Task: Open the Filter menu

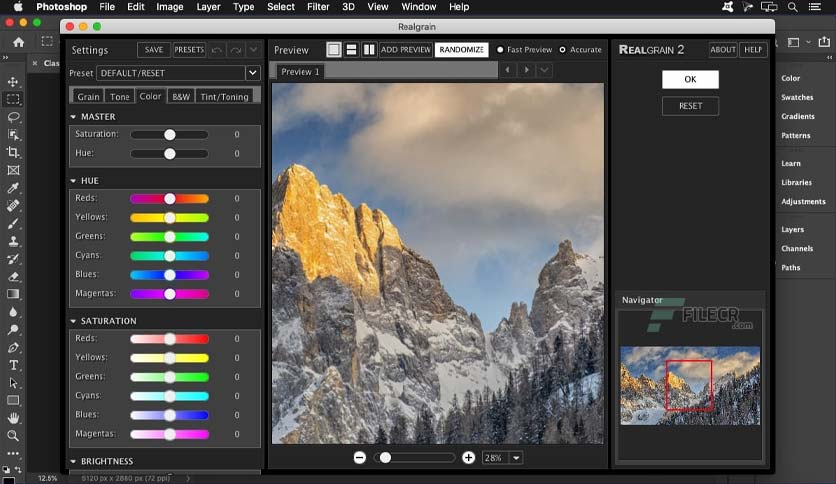Action: pyautogui.click(x=318, y=7)
